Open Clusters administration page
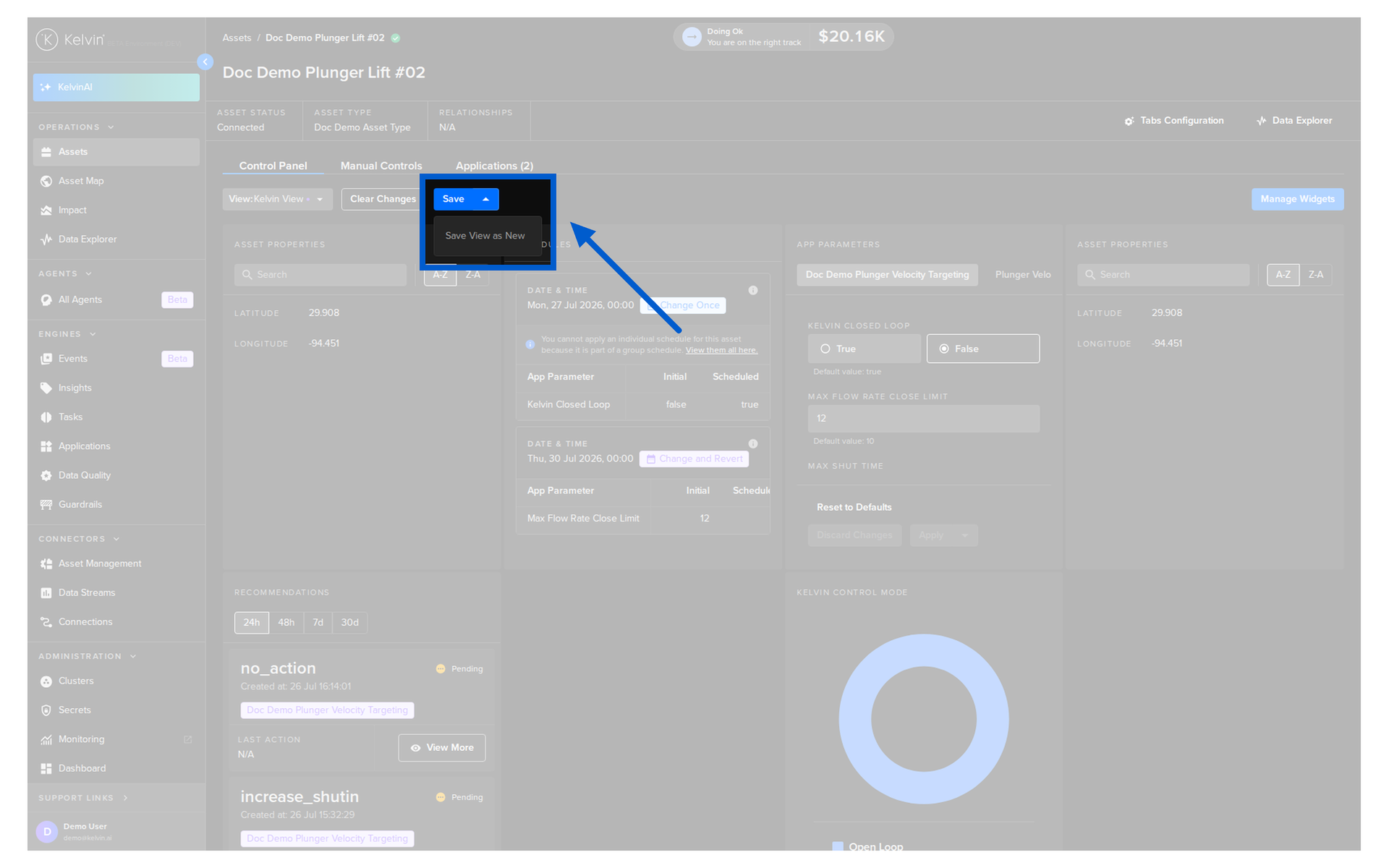Image resolution: width=1389 pixels, height=868 pixels. point(116,681)
